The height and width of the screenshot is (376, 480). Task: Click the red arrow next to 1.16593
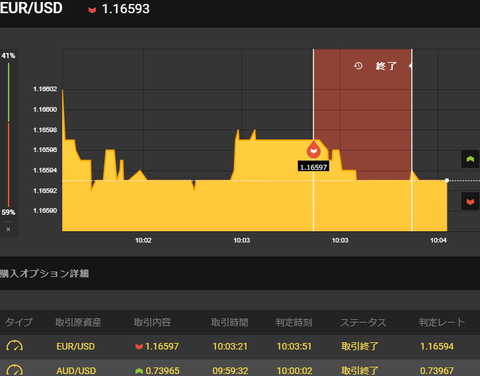(92, 10)
